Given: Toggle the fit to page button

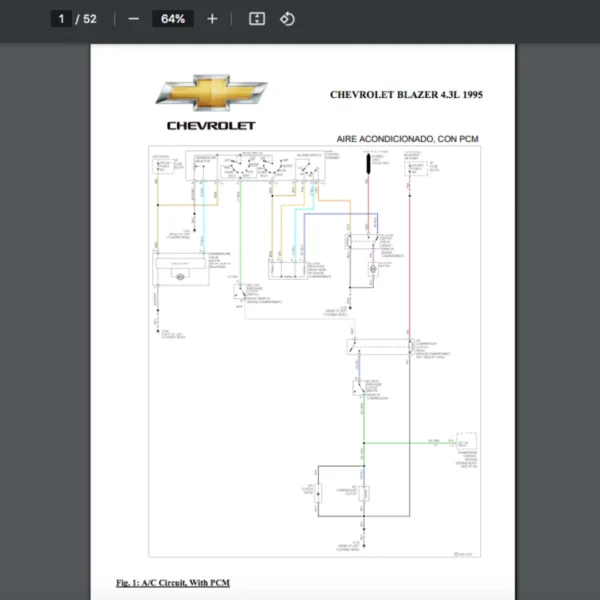Looking at the screenshot, I should 257,19.
